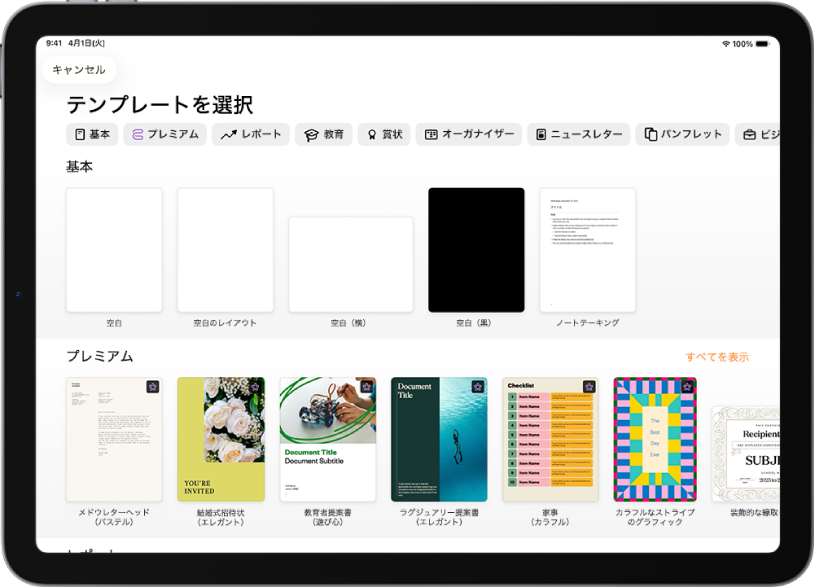Select the 基本 category filter

point(92,133)
